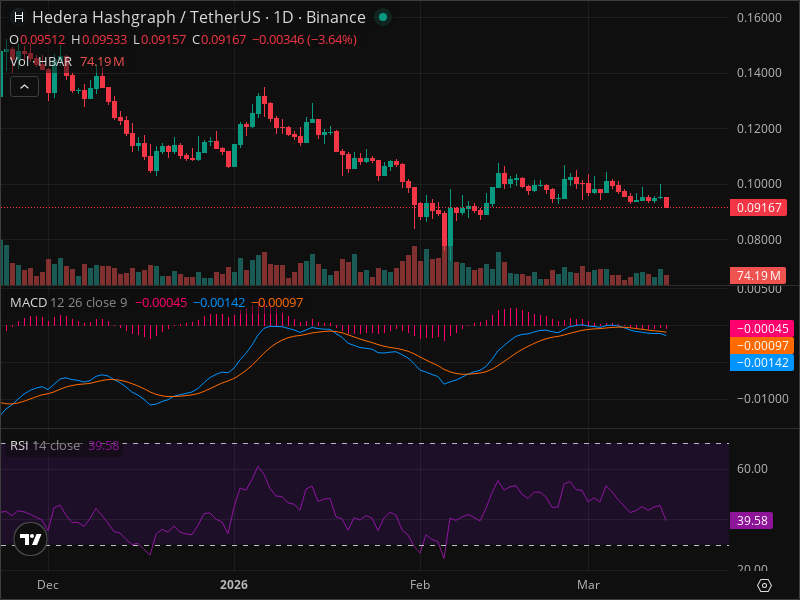
Task: Click the 74.19 M volume axis label
Action: coord(758,276)
